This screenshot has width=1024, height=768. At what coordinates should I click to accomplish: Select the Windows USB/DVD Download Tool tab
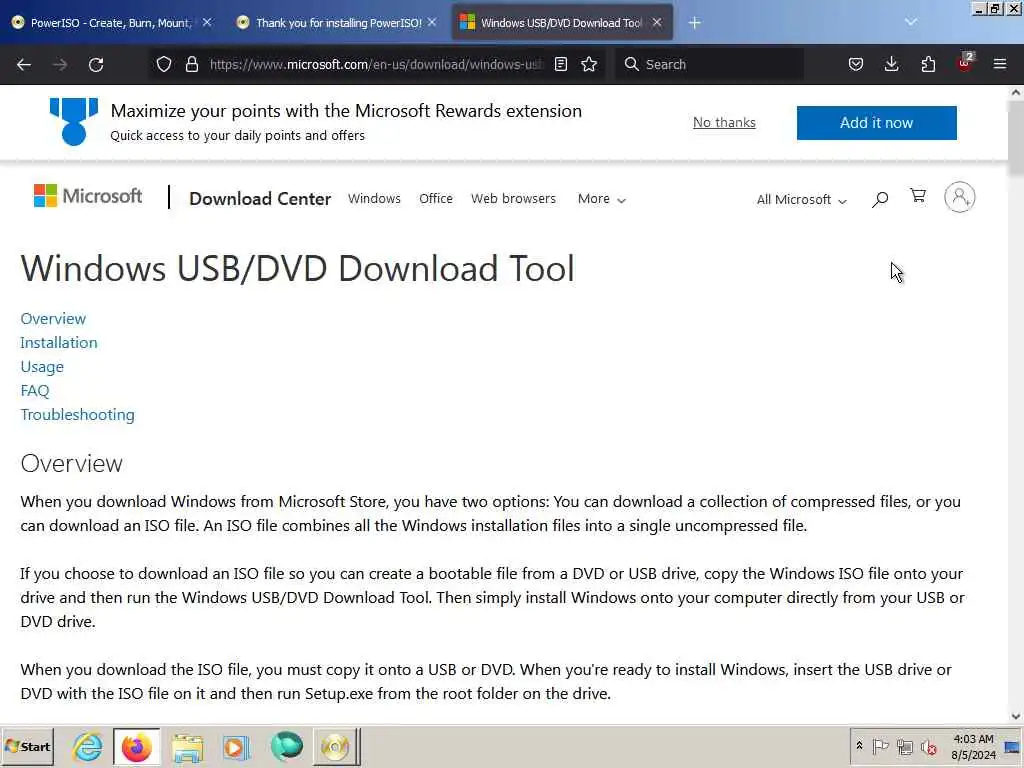pos(562,23)
